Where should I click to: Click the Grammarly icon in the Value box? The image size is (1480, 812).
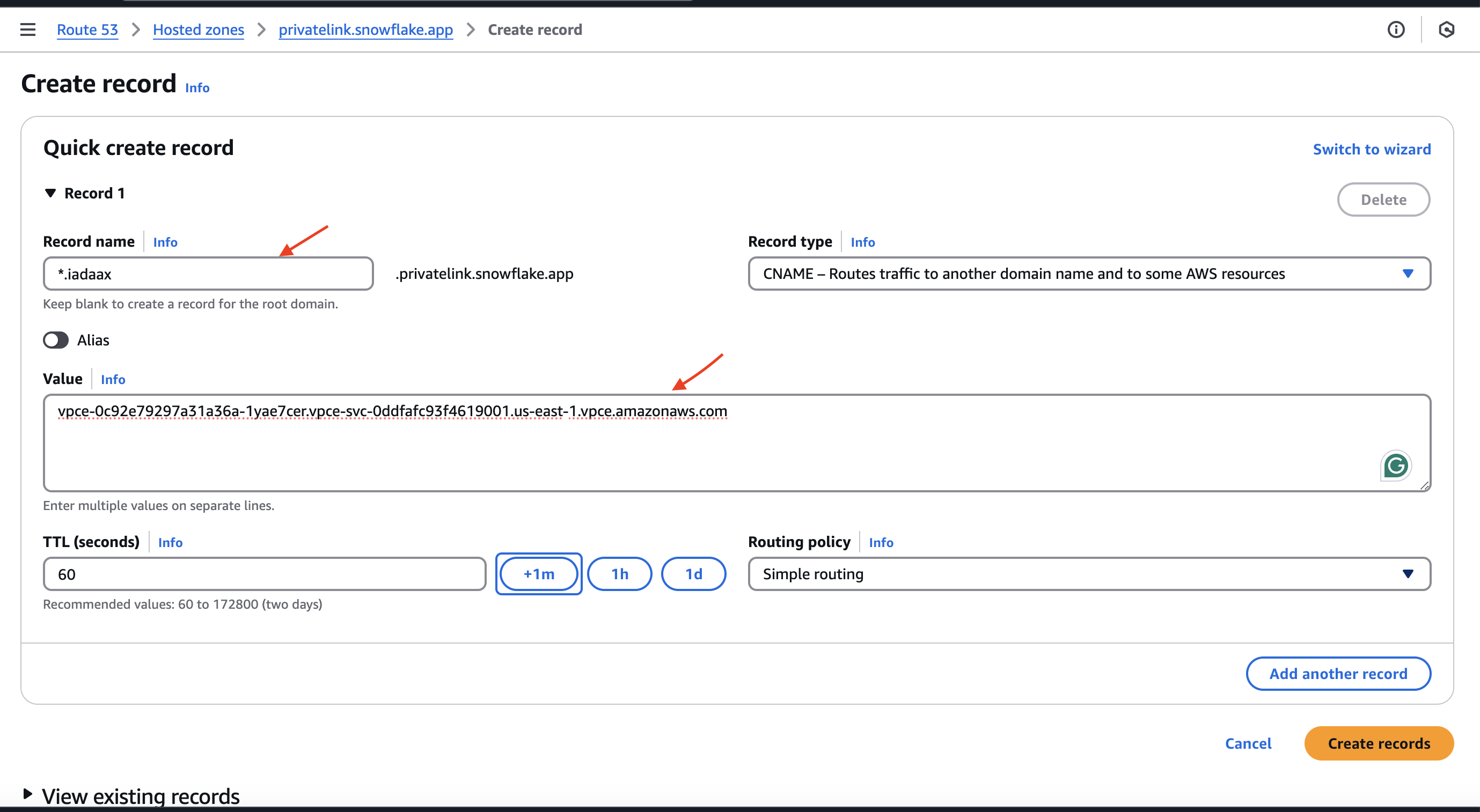pos(1396,466)
